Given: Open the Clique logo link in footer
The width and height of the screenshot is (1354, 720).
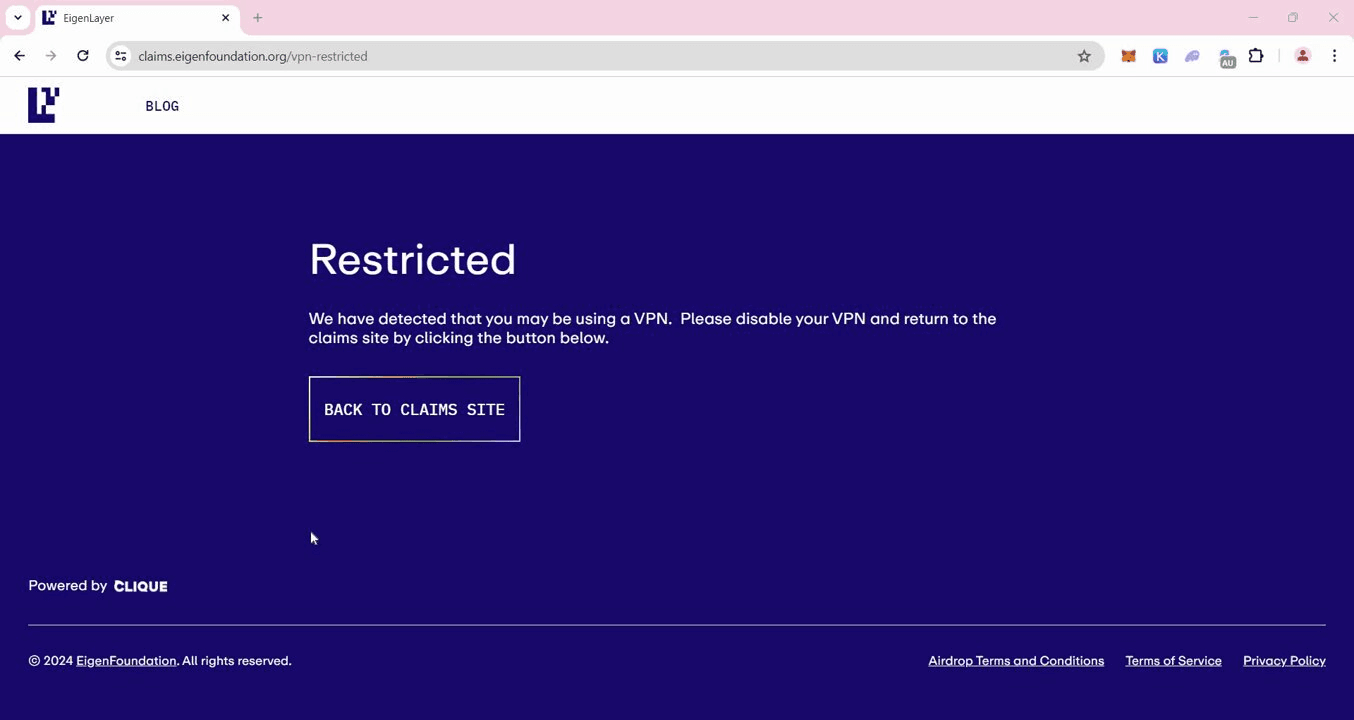Looking at the screenshot, I should pos(141,586).
